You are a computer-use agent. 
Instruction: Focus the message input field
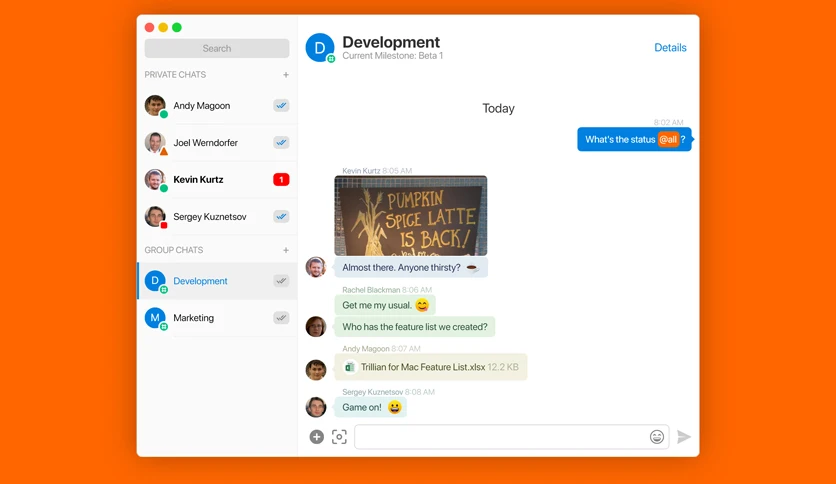tap(501, 437)
